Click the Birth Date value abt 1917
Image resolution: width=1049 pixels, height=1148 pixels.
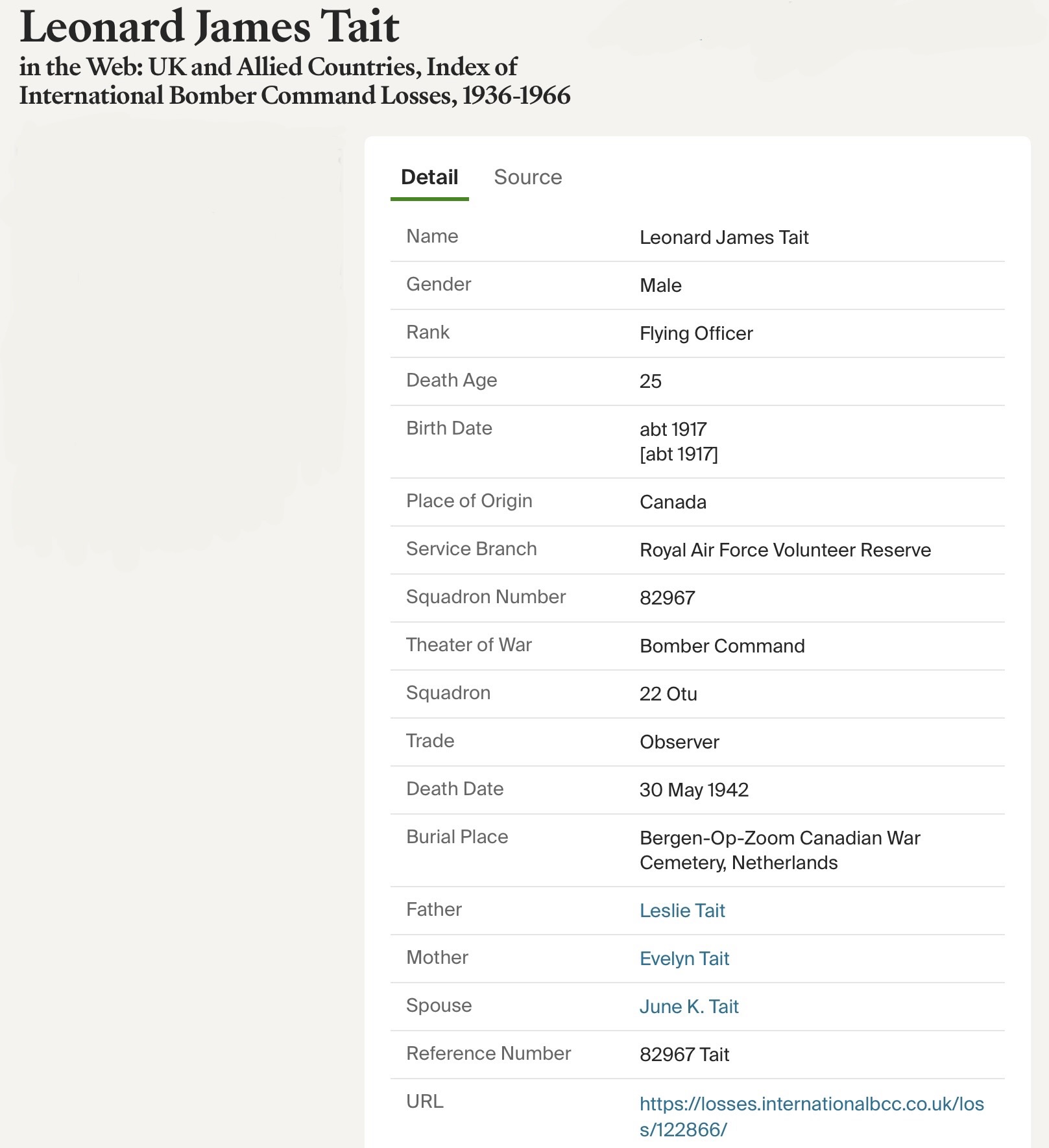pyautogui.click(x=673, y=429)
